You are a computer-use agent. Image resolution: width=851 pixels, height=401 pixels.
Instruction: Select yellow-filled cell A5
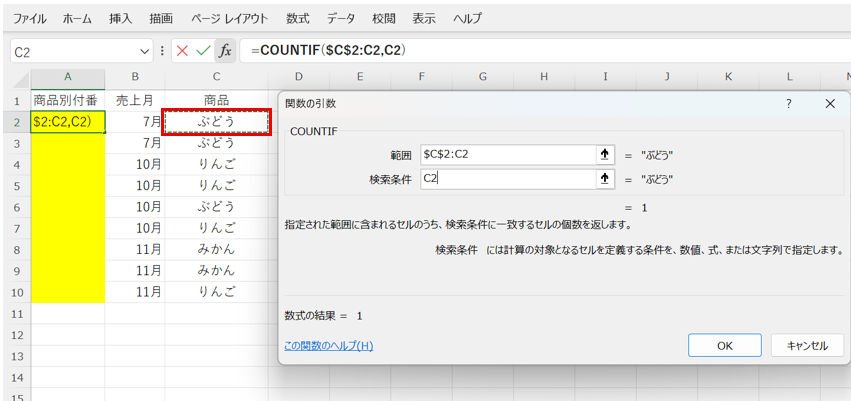[67, 185]
